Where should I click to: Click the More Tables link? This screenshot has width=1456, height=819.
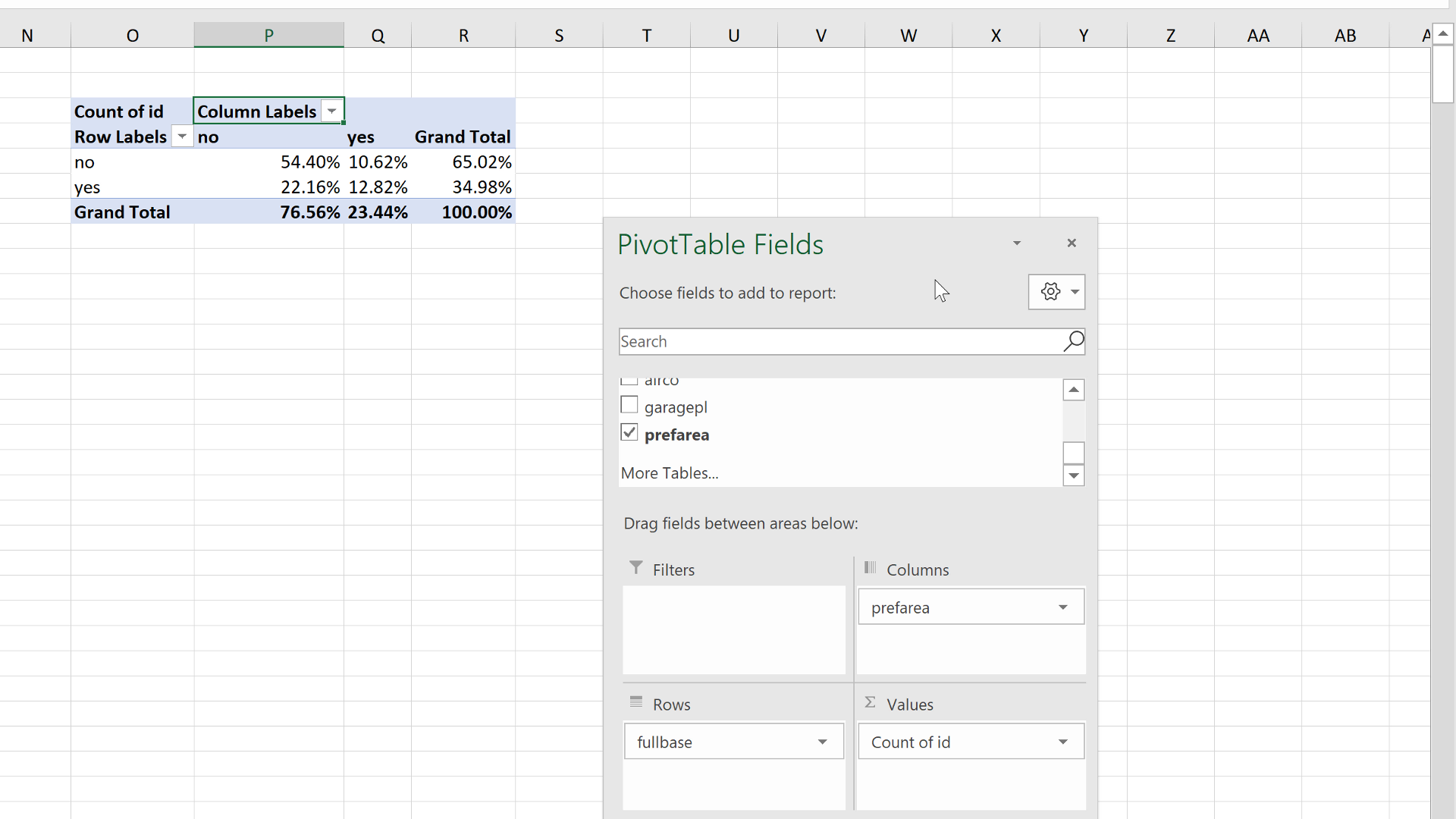coord(670,473)
